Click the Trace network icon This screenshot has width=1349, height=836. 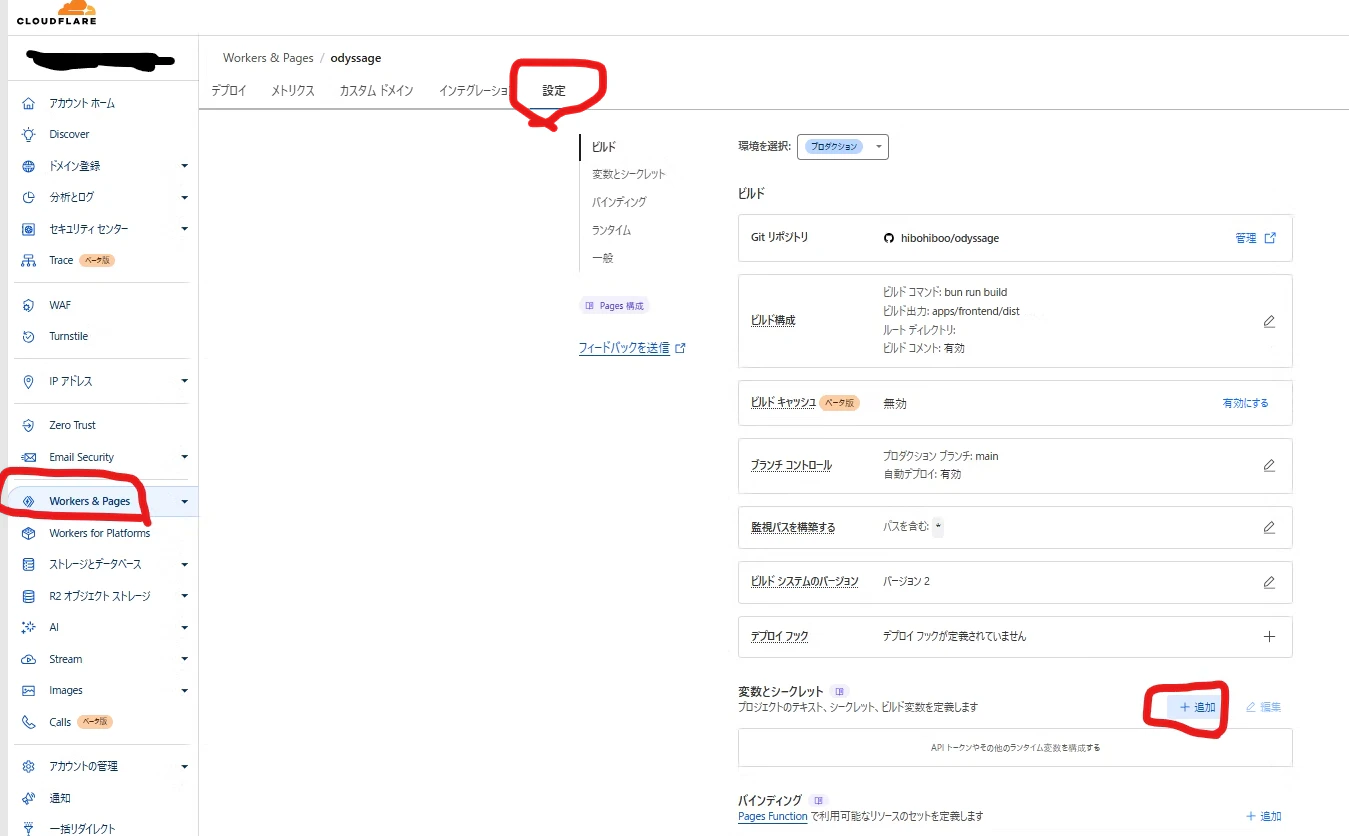pyautogui.click(x=28, y=260)
